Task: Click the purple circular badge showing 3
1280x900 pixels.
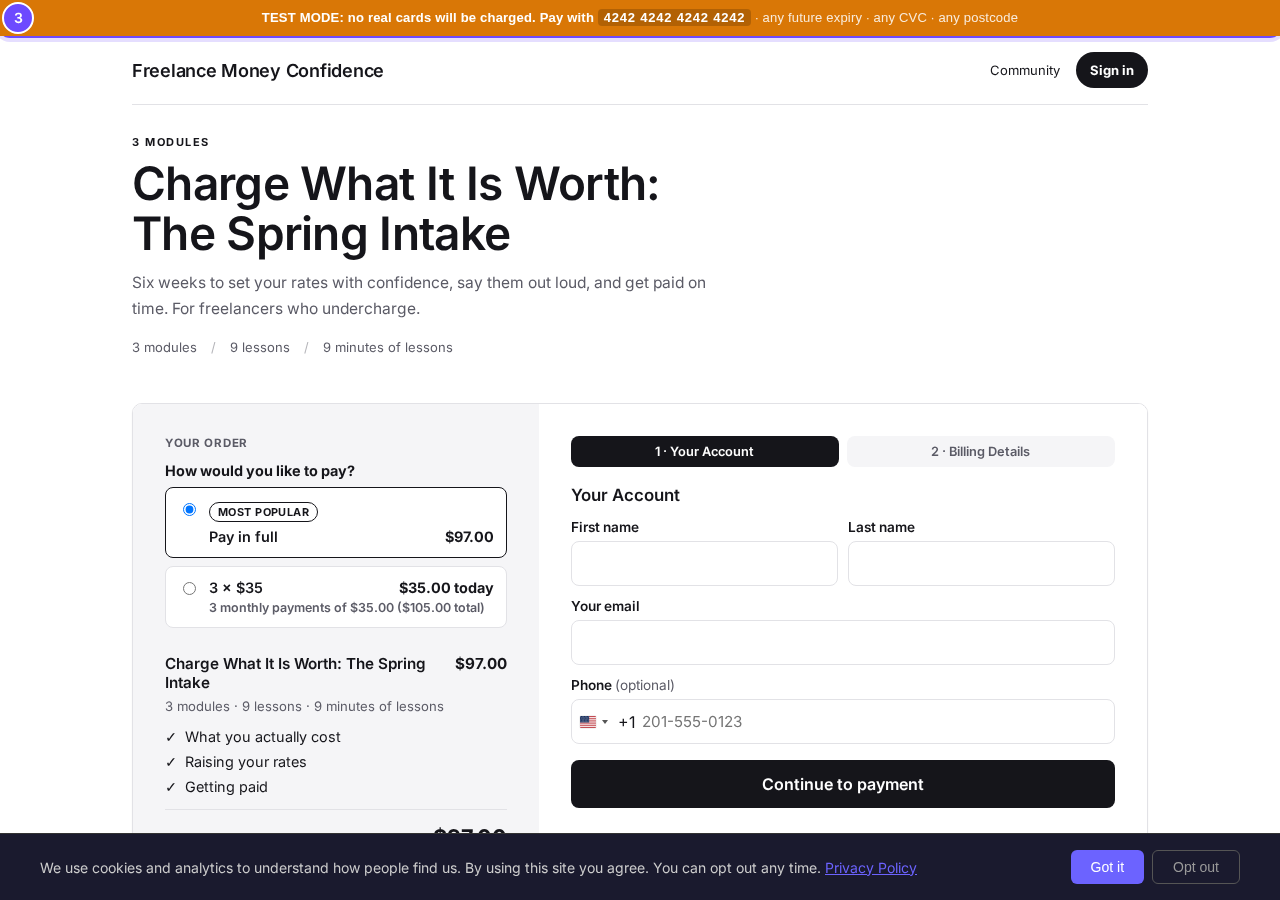Action: point(18,18)
